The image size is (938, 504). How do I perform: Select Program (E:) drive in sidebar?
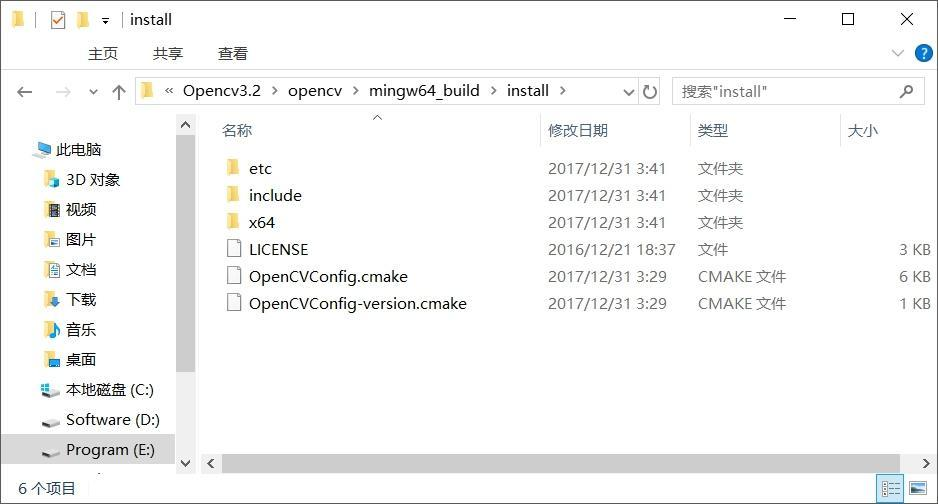(110, 449)
